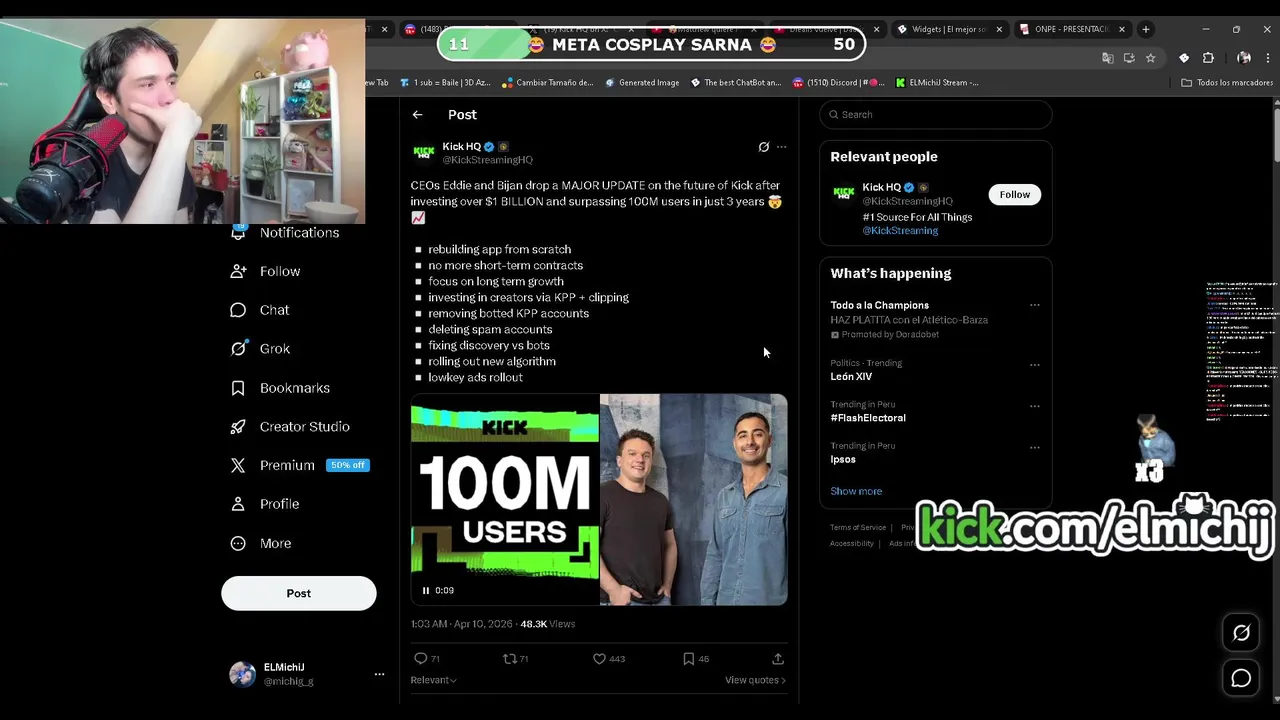Open the Discord bookmark
Viewport: 1280px width, 720px height.
tap(839, 83)
